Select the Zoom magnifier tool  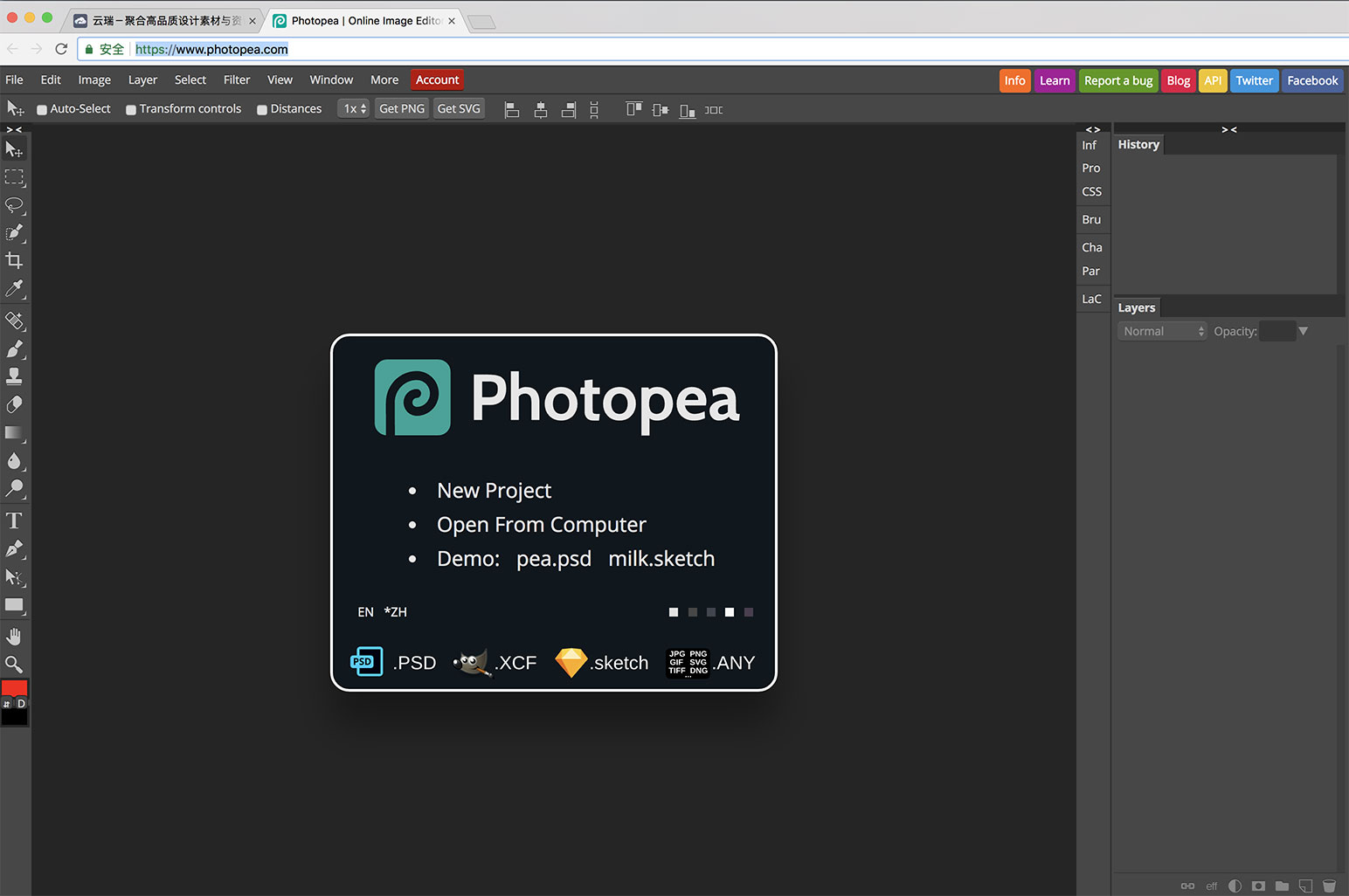[14, 665]
